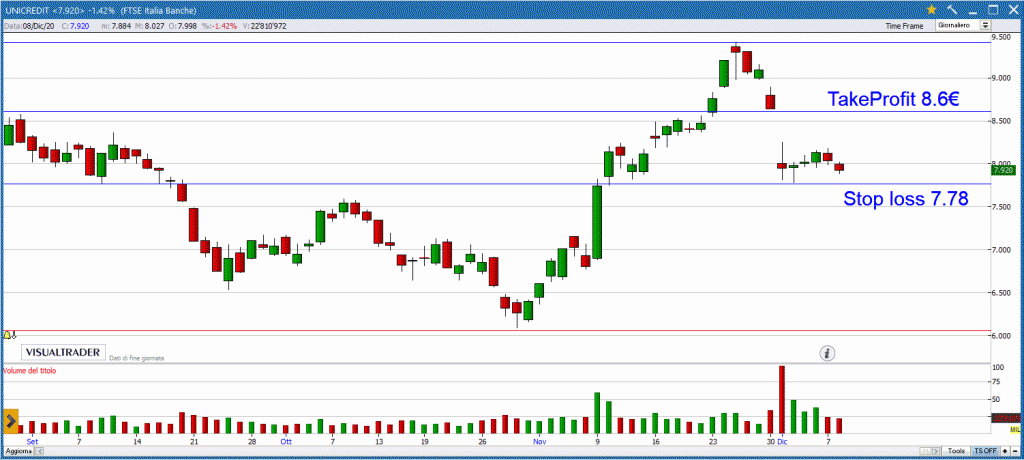Open settings with the hammer tool icon
1024x460 pixels.
[x=952, y=9]
